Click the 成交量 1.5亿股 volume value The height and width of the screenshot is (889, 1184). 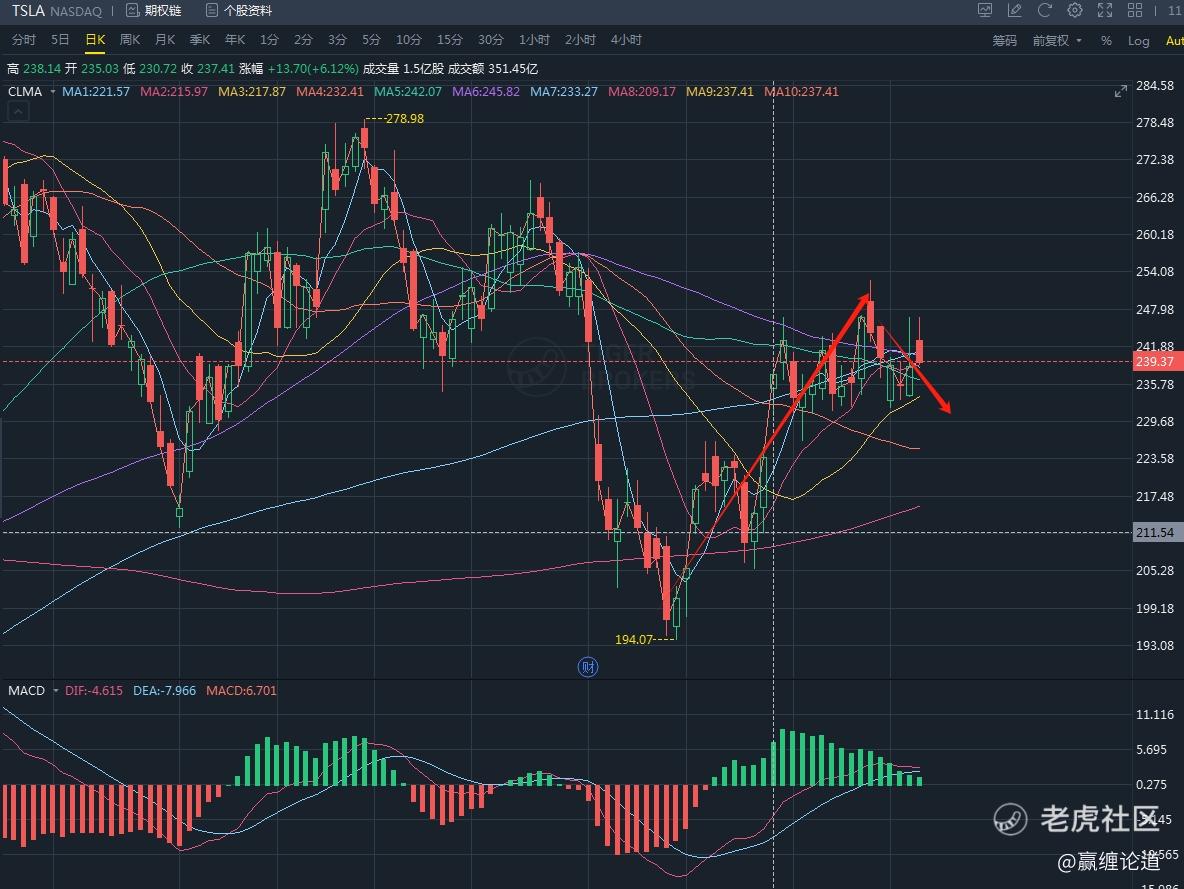pyautogui.click(x=403, y=69)
